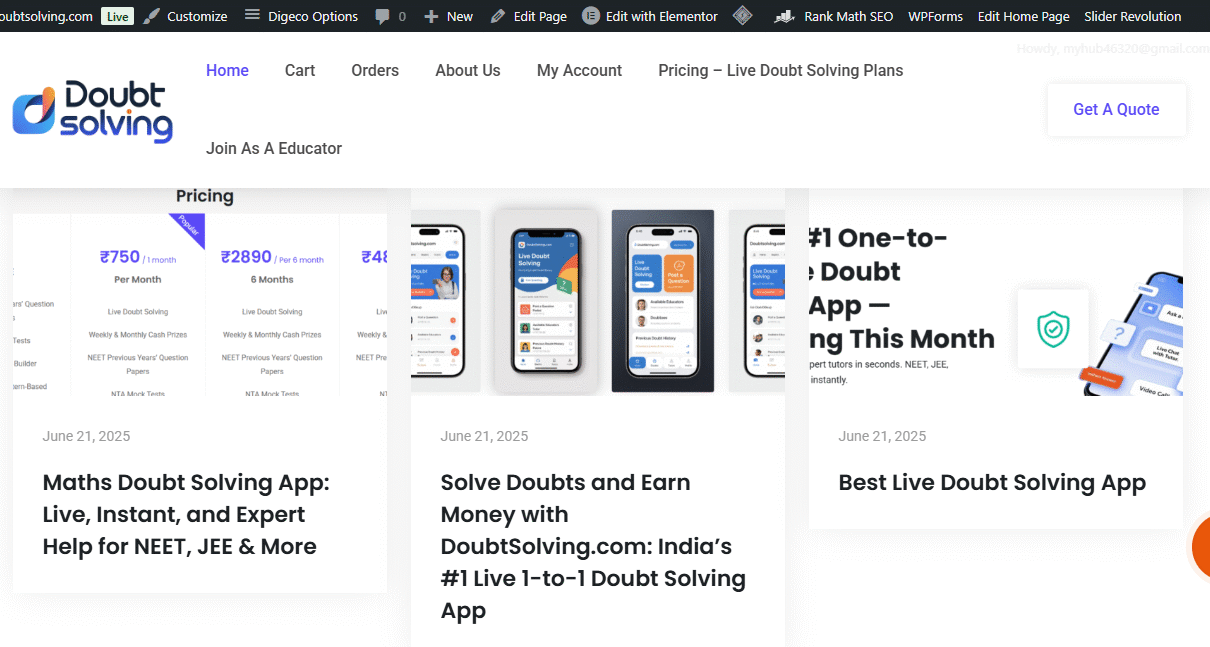Image resolution: width=1210 pixels, height=647 pixels.
Task: Go to Home nav link
Action: [227, 70]
